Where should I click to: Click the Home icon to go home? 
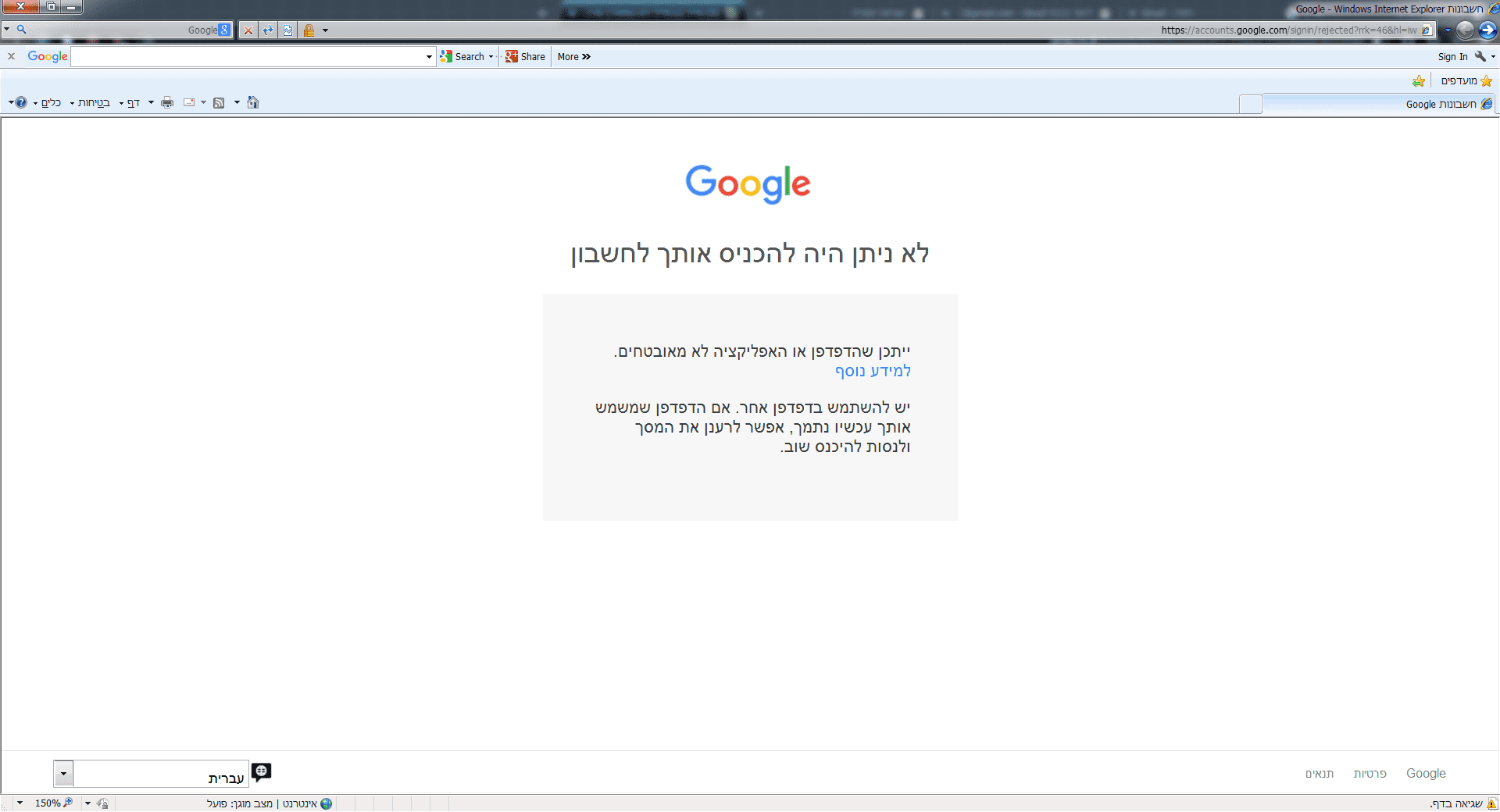pos(252,102)
